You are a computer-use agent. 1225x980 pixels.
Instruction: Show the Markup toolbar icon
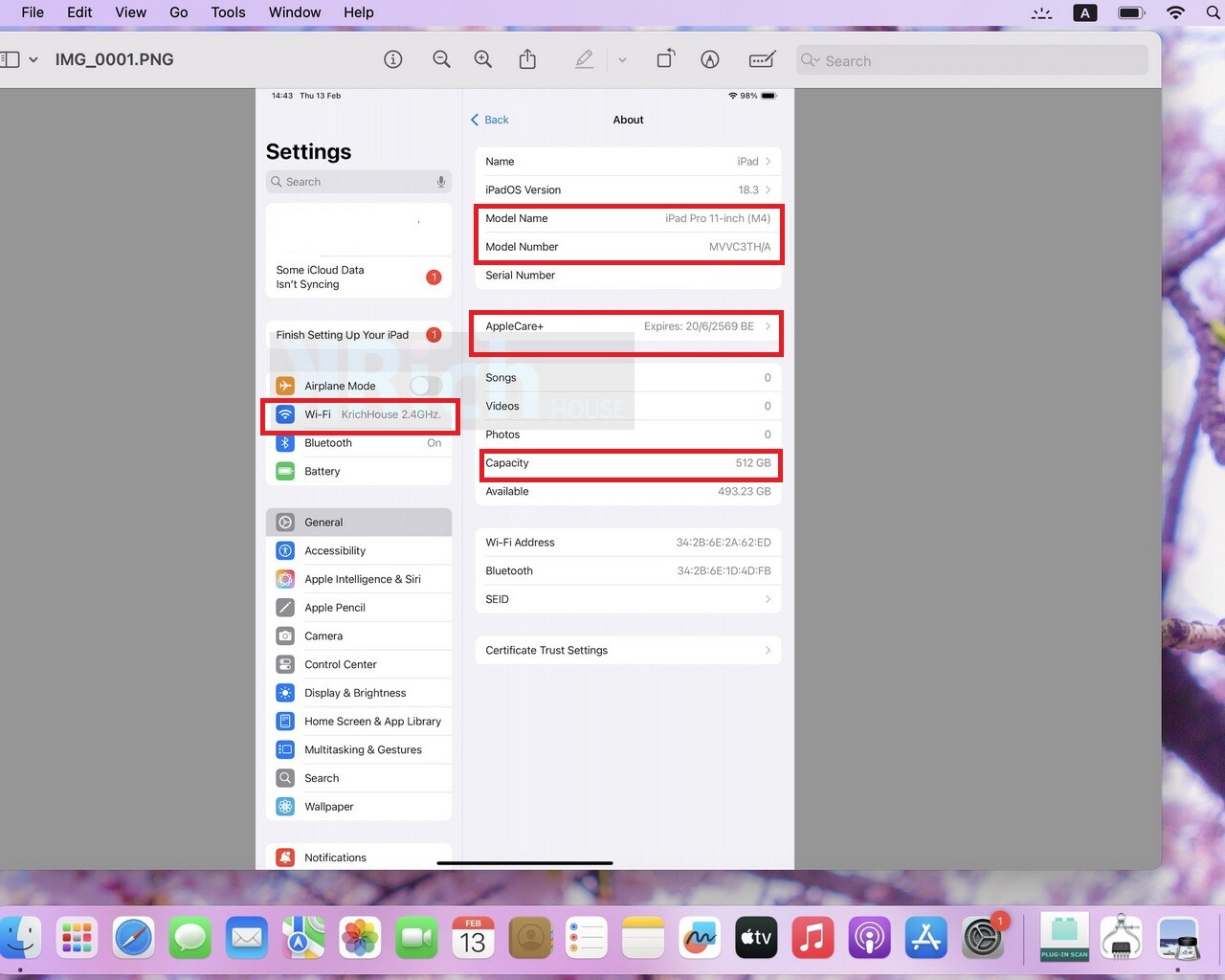[x=710, y=59]
